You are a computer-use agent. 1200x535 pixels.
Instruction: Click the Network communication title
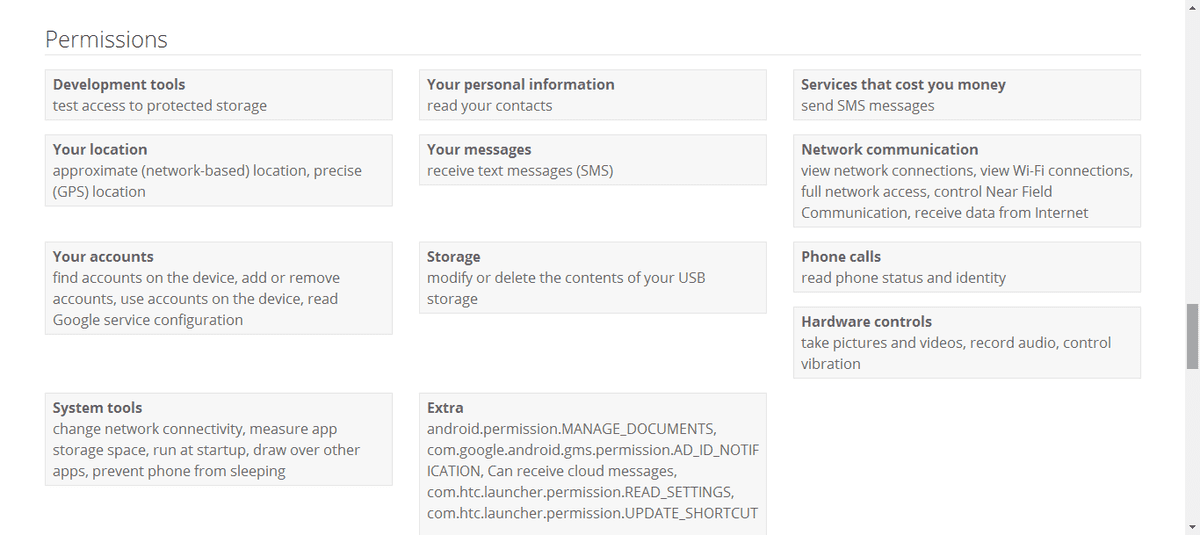click(x=889, y=150)
